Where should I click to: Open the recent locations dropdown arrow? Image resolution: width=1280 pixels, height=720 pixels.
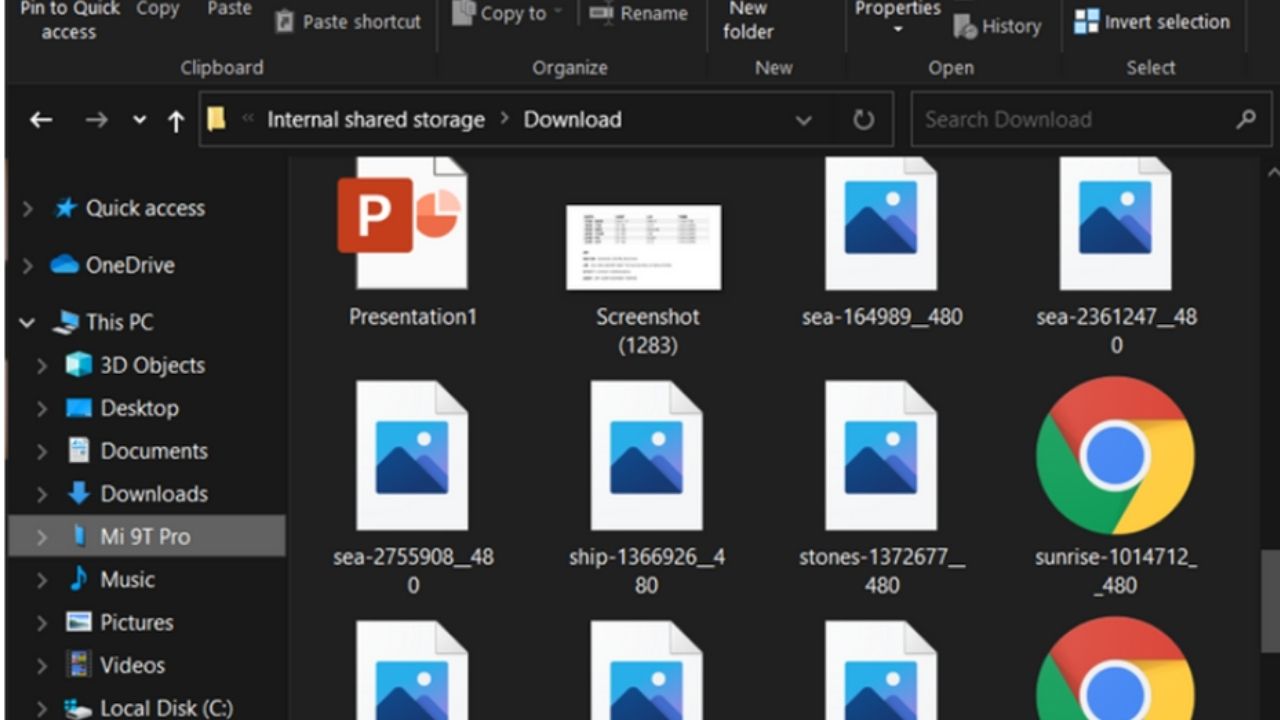point(139,120)
